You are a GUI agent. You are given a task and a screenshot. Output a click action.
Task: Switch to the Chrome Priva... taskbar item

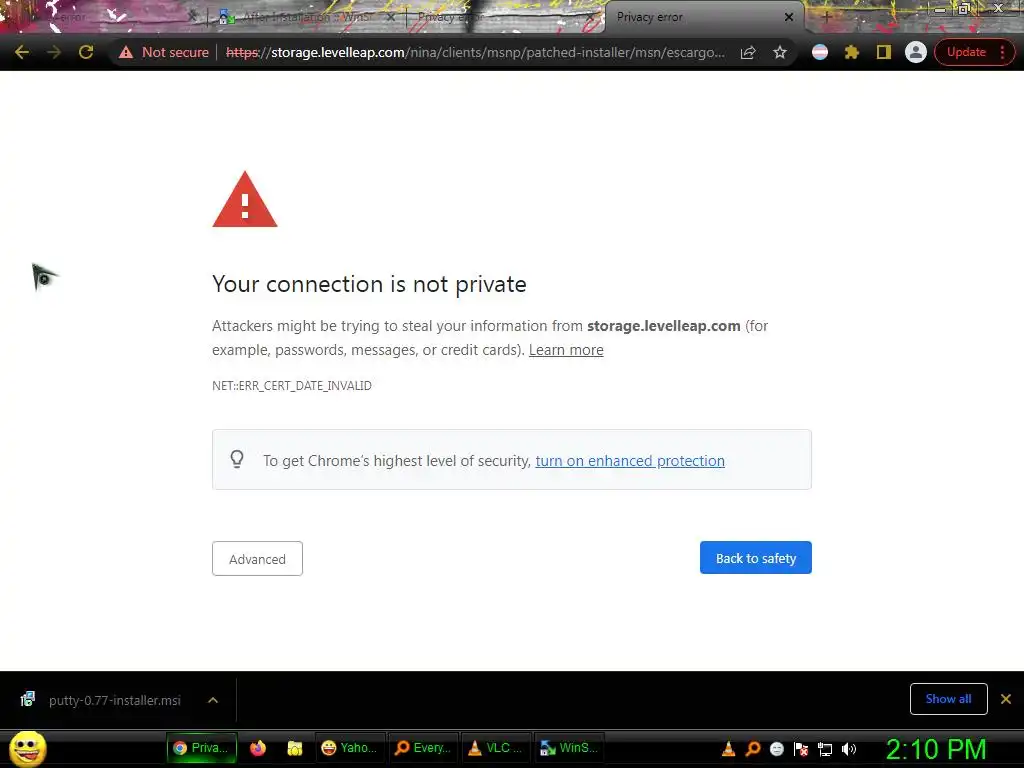point(201,748)
